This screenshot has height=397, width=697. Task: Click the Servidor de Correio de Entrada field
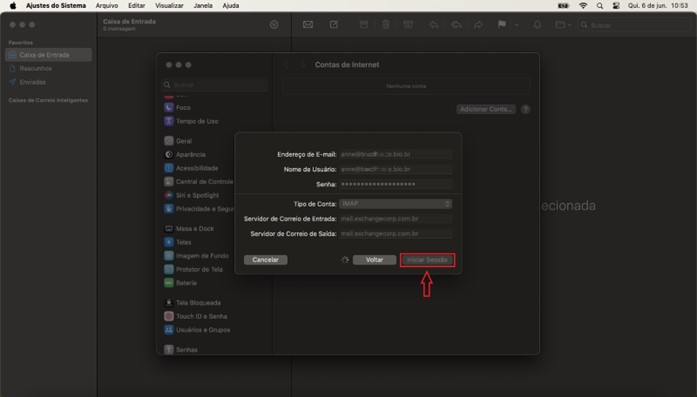(396, 219)
